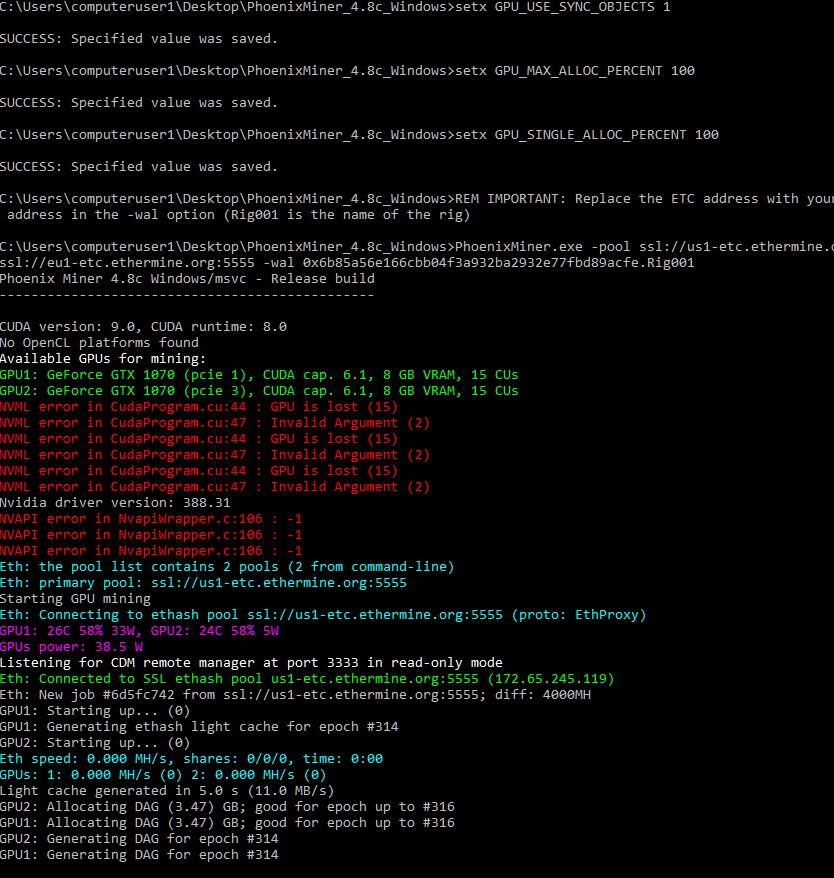Click the 'GPU2: Starting up... (0)' line
Viewport: 834px width, 878px height.
[x=95, y=742]
